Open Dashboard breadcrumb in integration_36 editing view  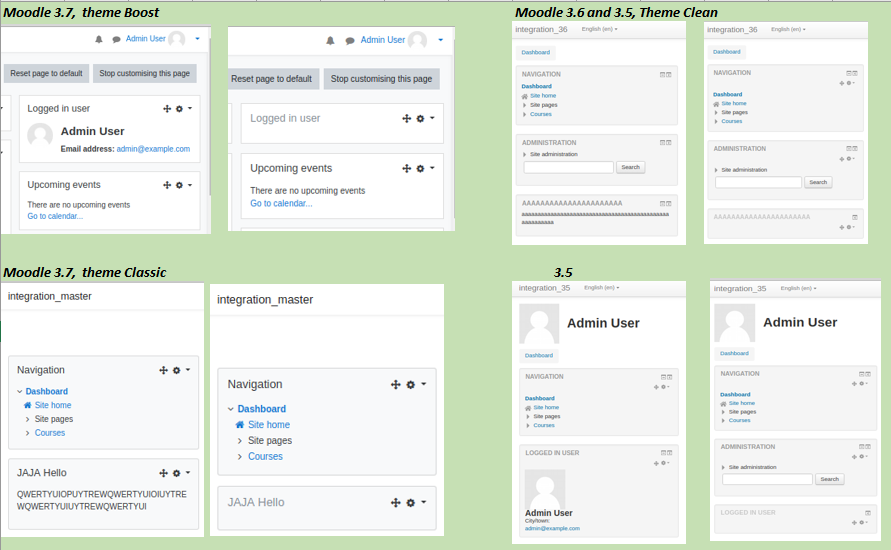pyautogui.click(x=727, y=52)
